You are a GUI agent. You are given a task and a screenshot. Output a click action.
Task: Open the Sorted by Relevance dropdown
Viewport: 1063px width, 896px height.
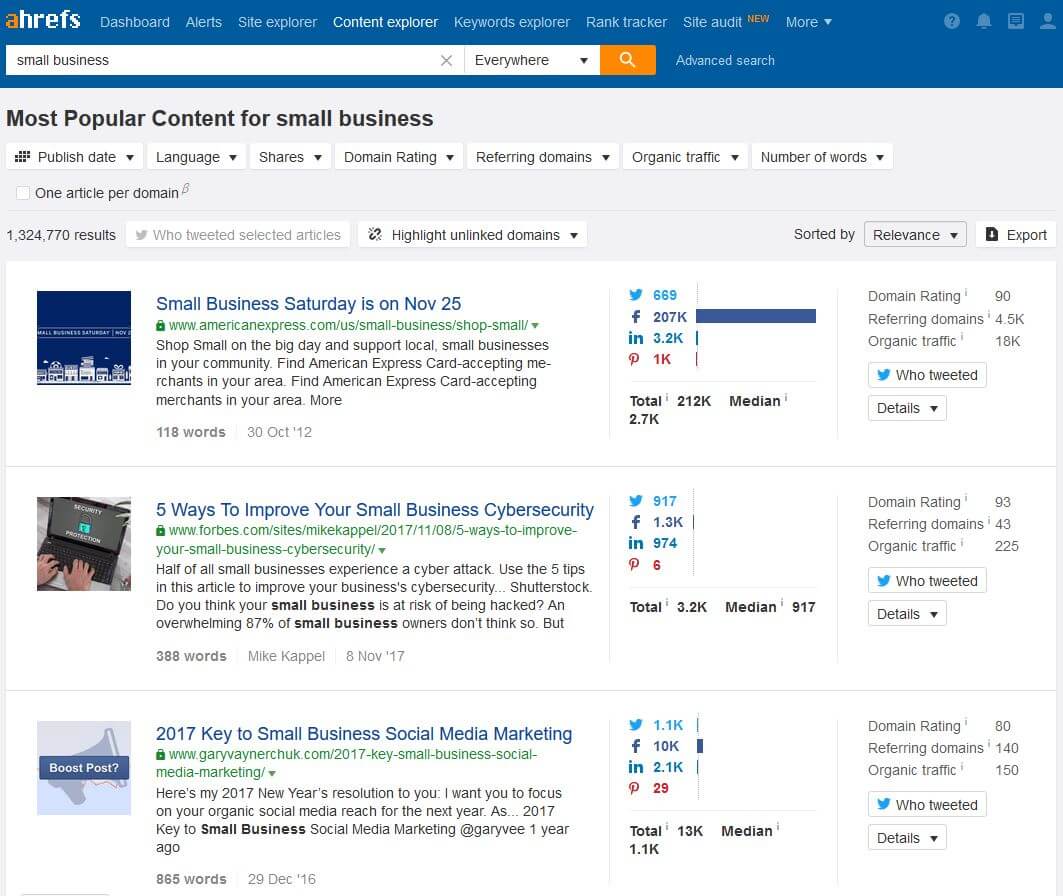pyautogui.click(x=915, y=235)
